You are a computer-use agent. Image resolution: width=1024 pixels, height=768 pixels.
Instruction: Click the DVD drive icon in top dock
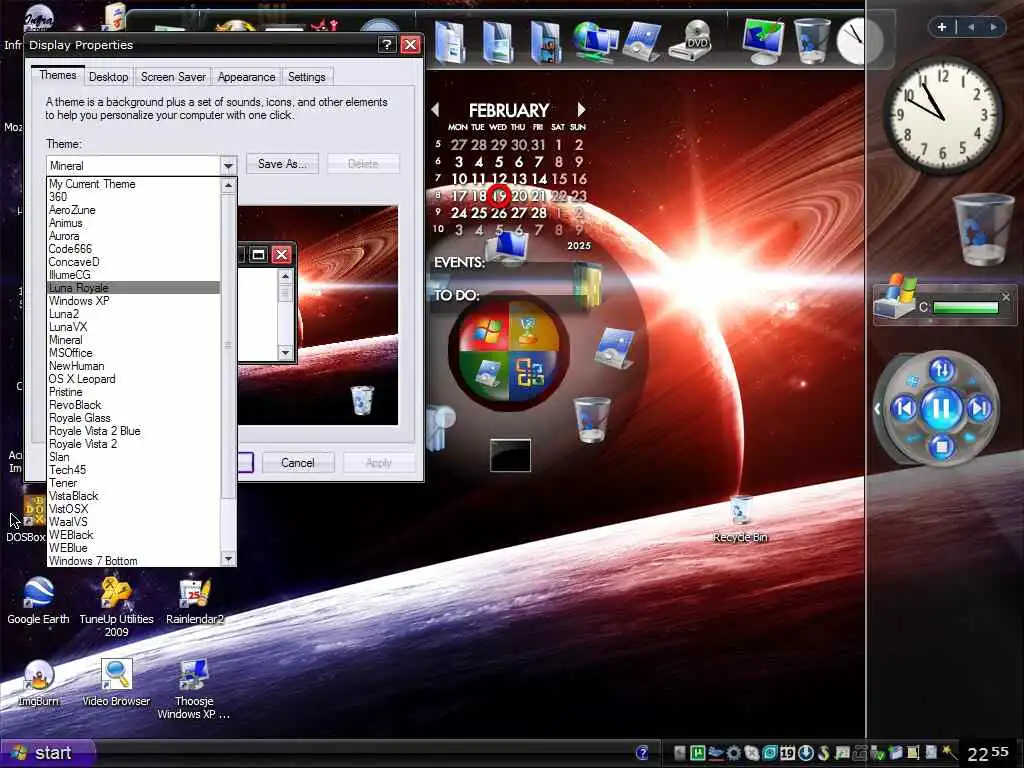[x=692, y=41]
